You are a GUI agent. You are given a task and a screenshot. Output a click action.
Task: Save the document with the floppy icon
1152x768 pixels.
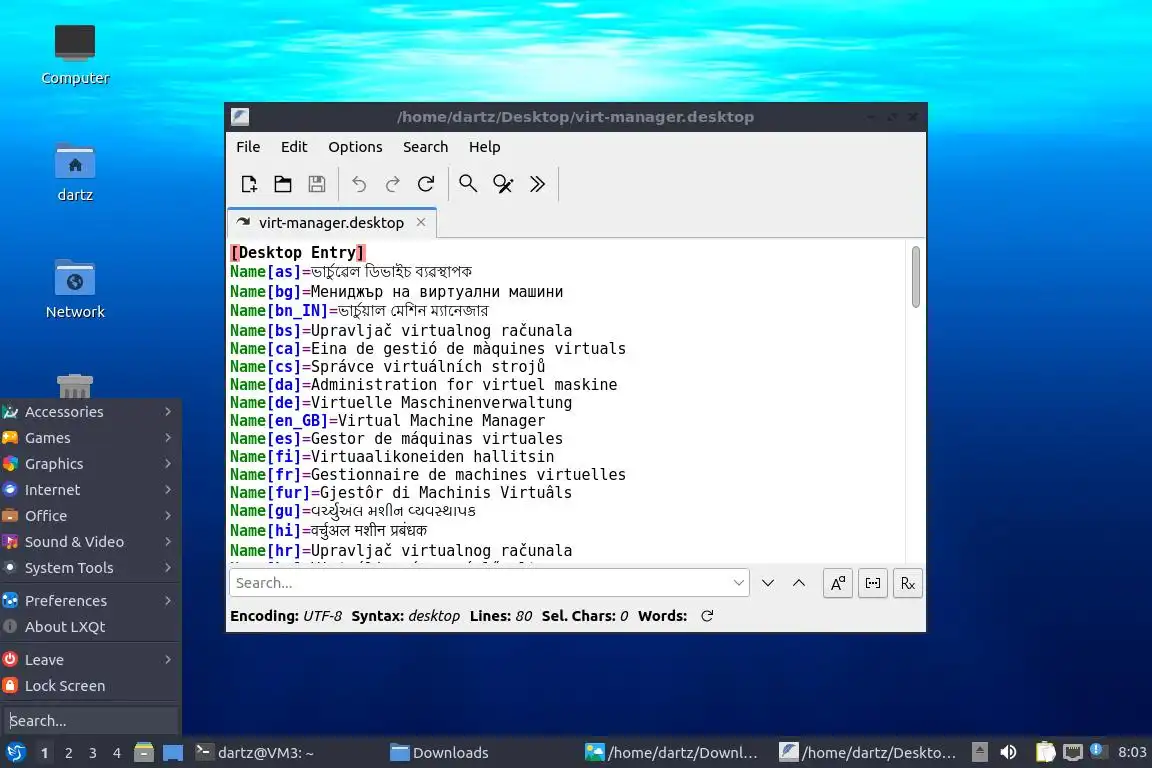[x=317, y=184]
